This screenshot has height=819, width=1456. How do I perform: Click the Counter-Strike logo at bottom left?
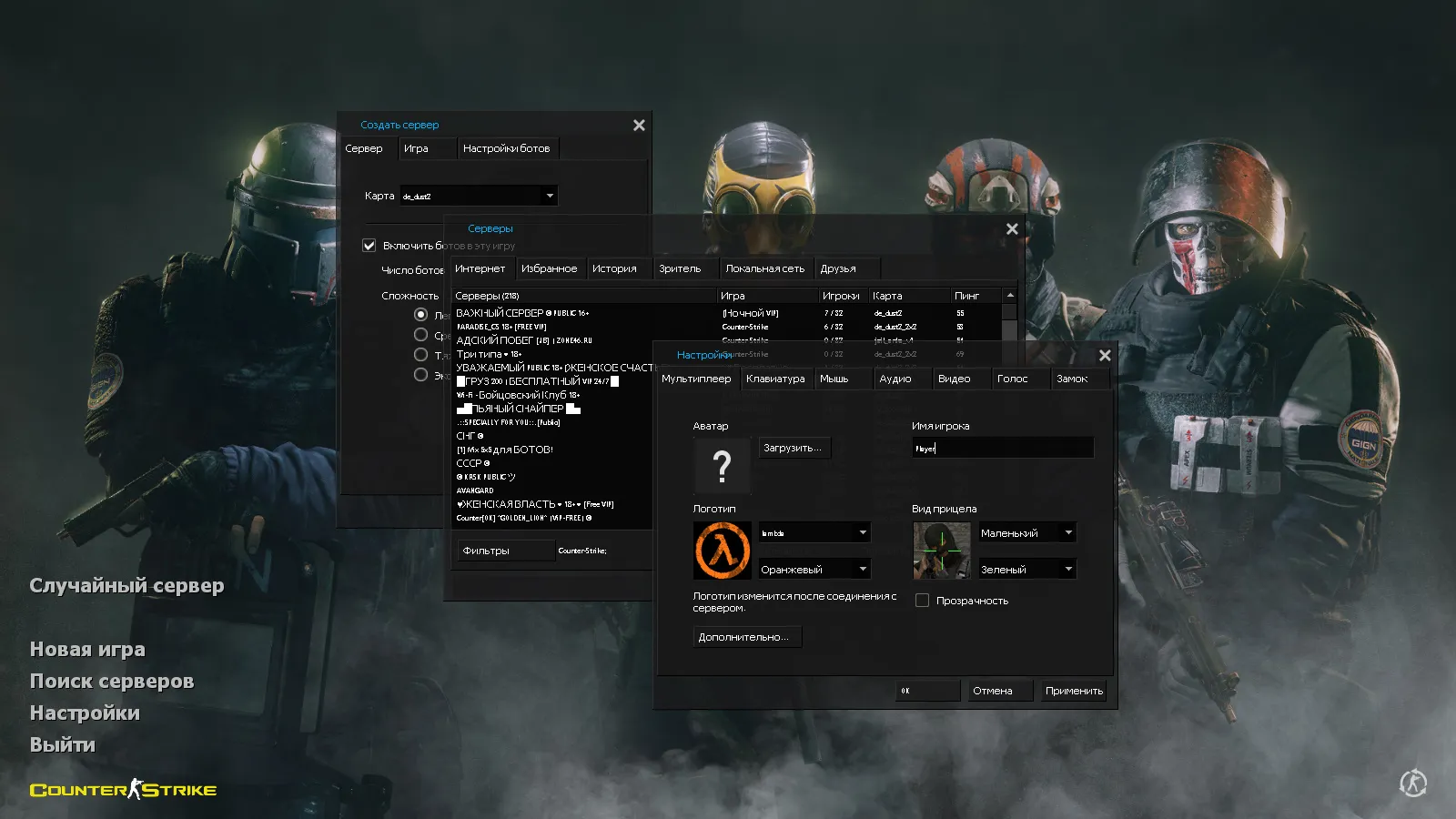pos(124,790)
